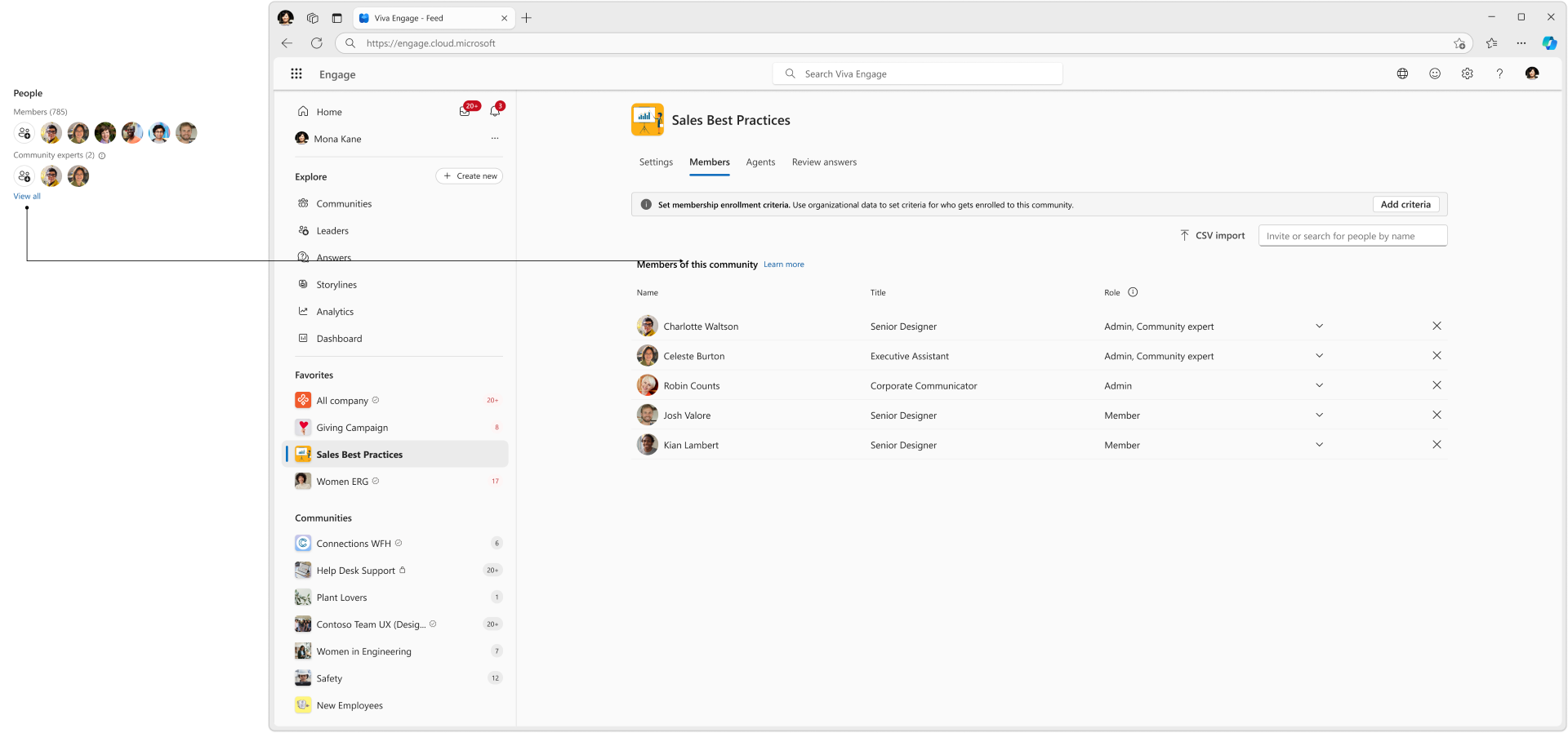Select the Members tab

(x=710, y=162)
